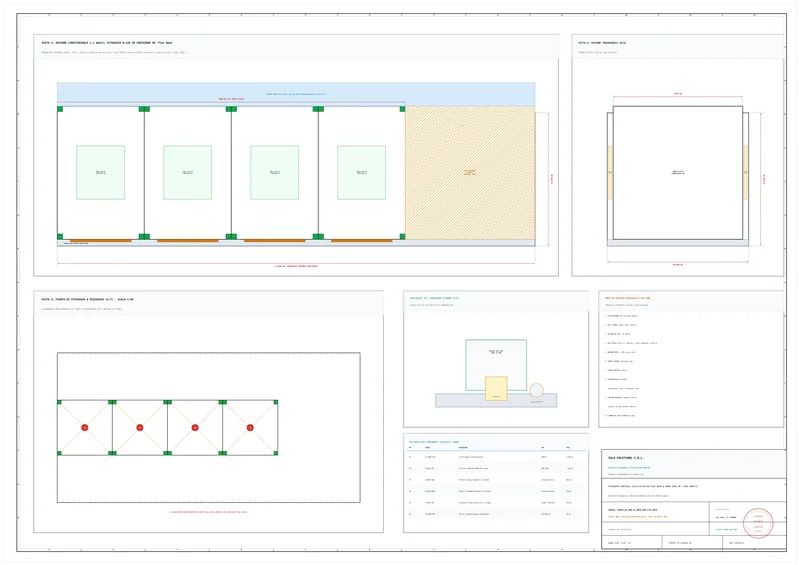Select the last data row in the components table
Viewport: 800px width, 565px height.
click(x=496, y=514)
